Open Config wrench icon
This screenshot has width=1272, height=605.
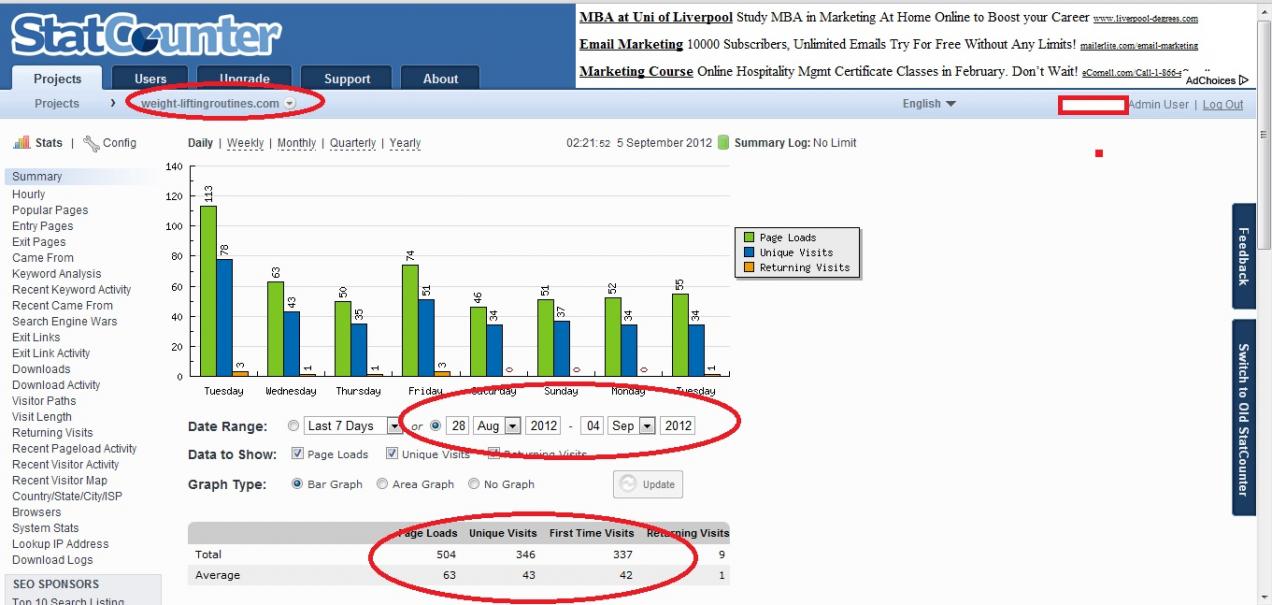(91, 143)
